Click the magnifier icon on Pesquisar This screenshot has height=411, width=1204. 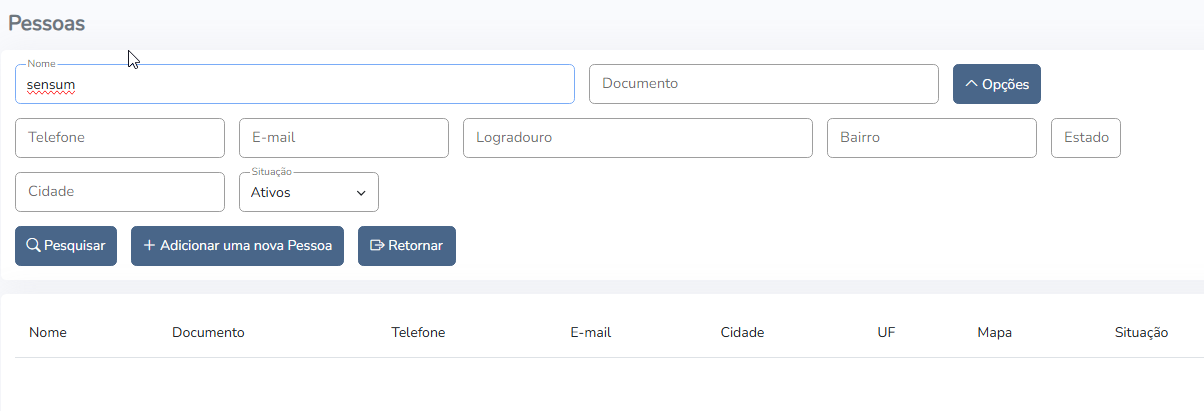pos(33,246)
